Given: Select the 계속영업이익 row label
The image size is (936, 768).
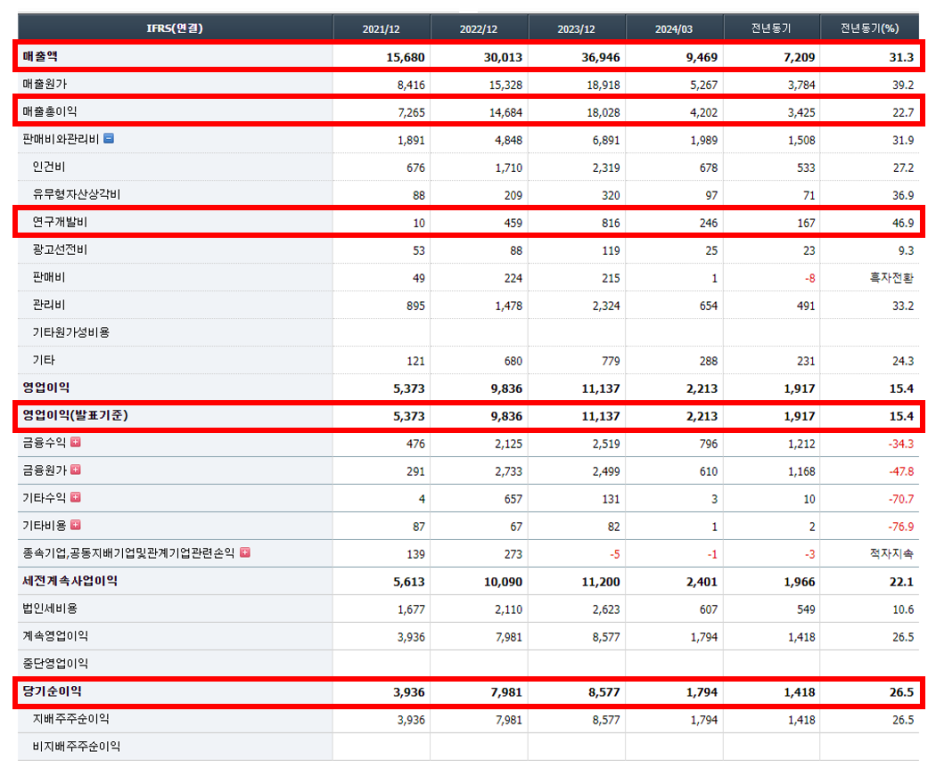Looking at the screenshot, I should (56, 636).
